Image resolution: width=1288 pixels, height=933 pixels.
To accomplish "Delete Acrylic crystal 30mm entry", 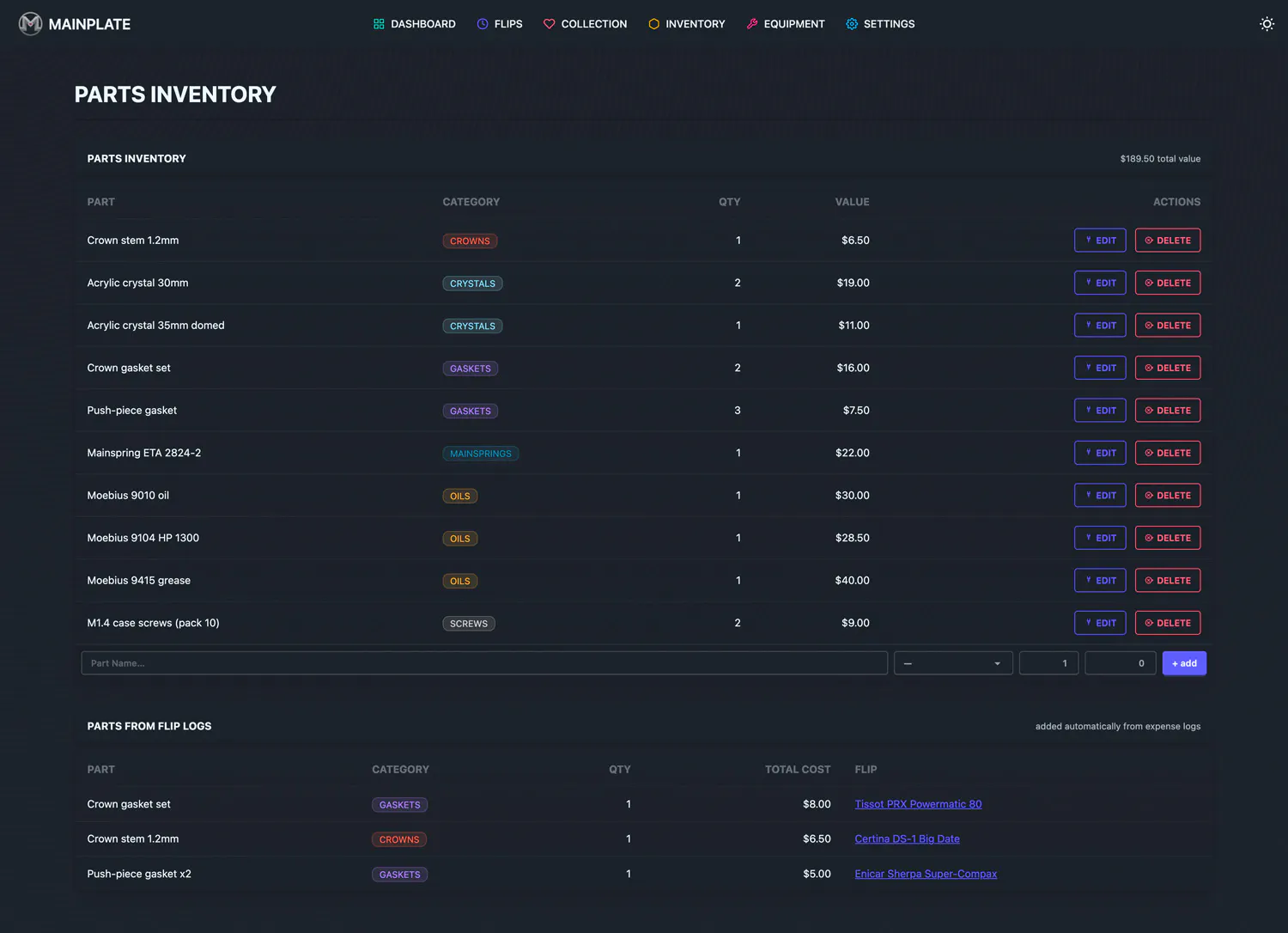I will tap(1168, 283).
